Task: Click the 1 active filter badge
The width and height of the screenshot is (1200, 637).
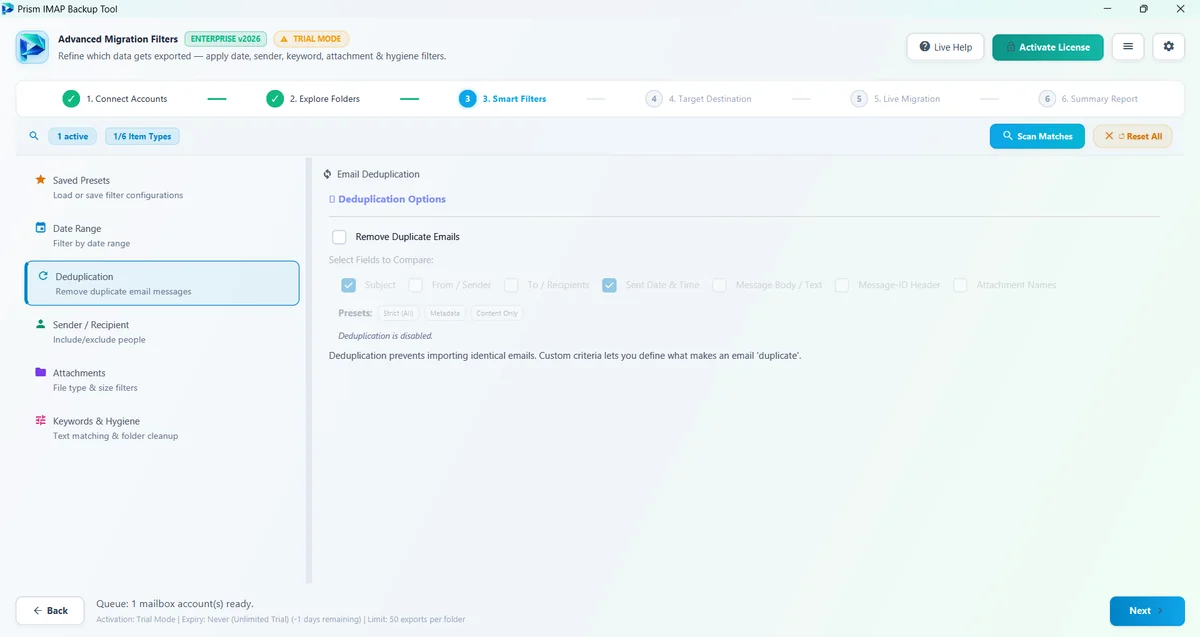Action: pos(73,136)
